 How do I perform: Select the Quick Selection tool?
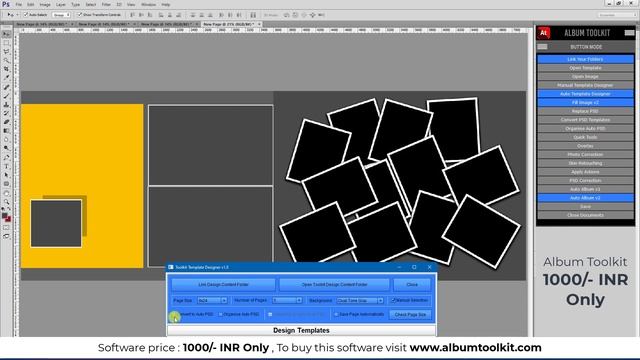click(6, 60)
